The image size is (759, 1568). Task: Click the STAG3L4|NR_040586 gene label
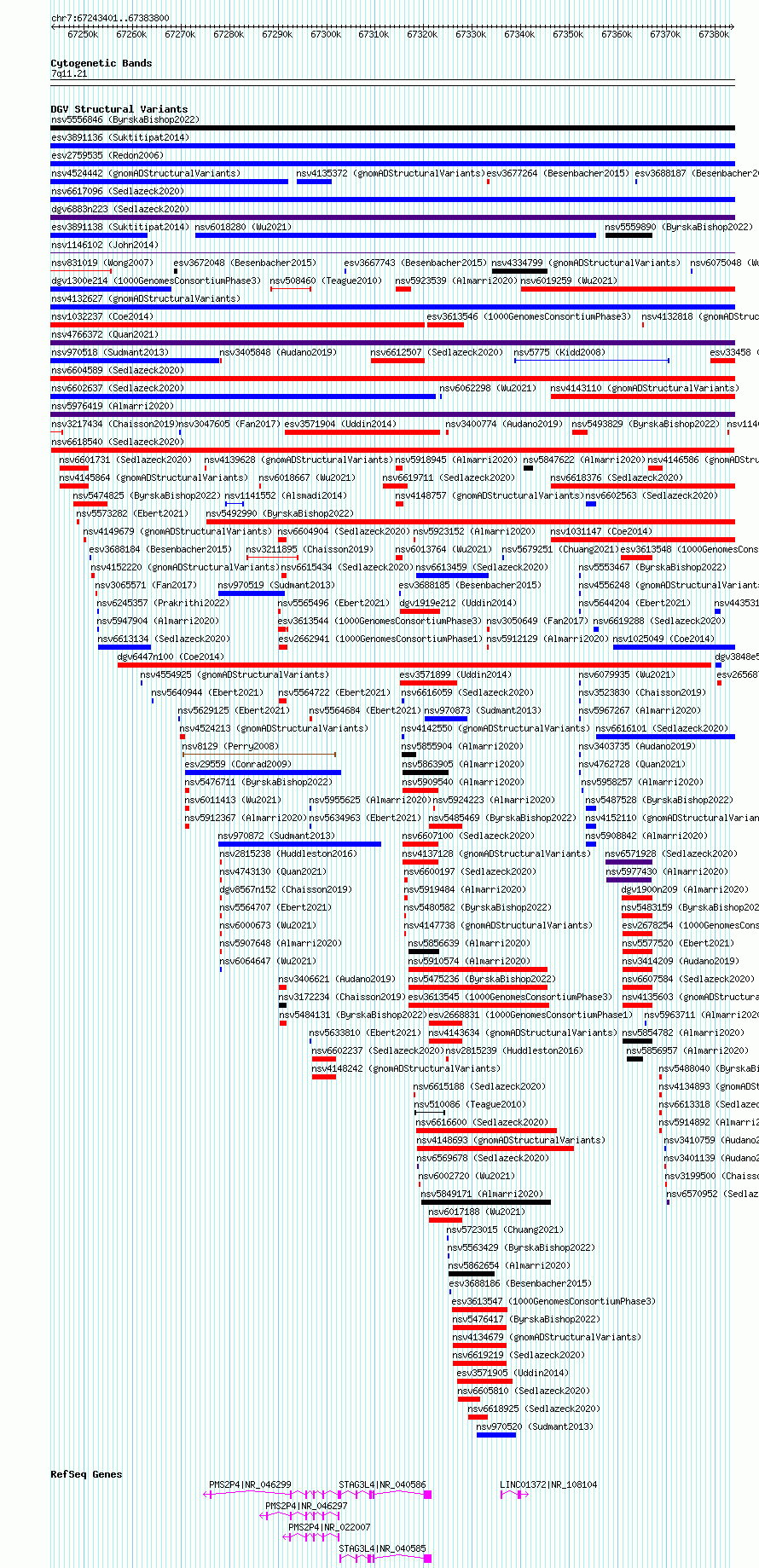click(x=382, y=1484)
